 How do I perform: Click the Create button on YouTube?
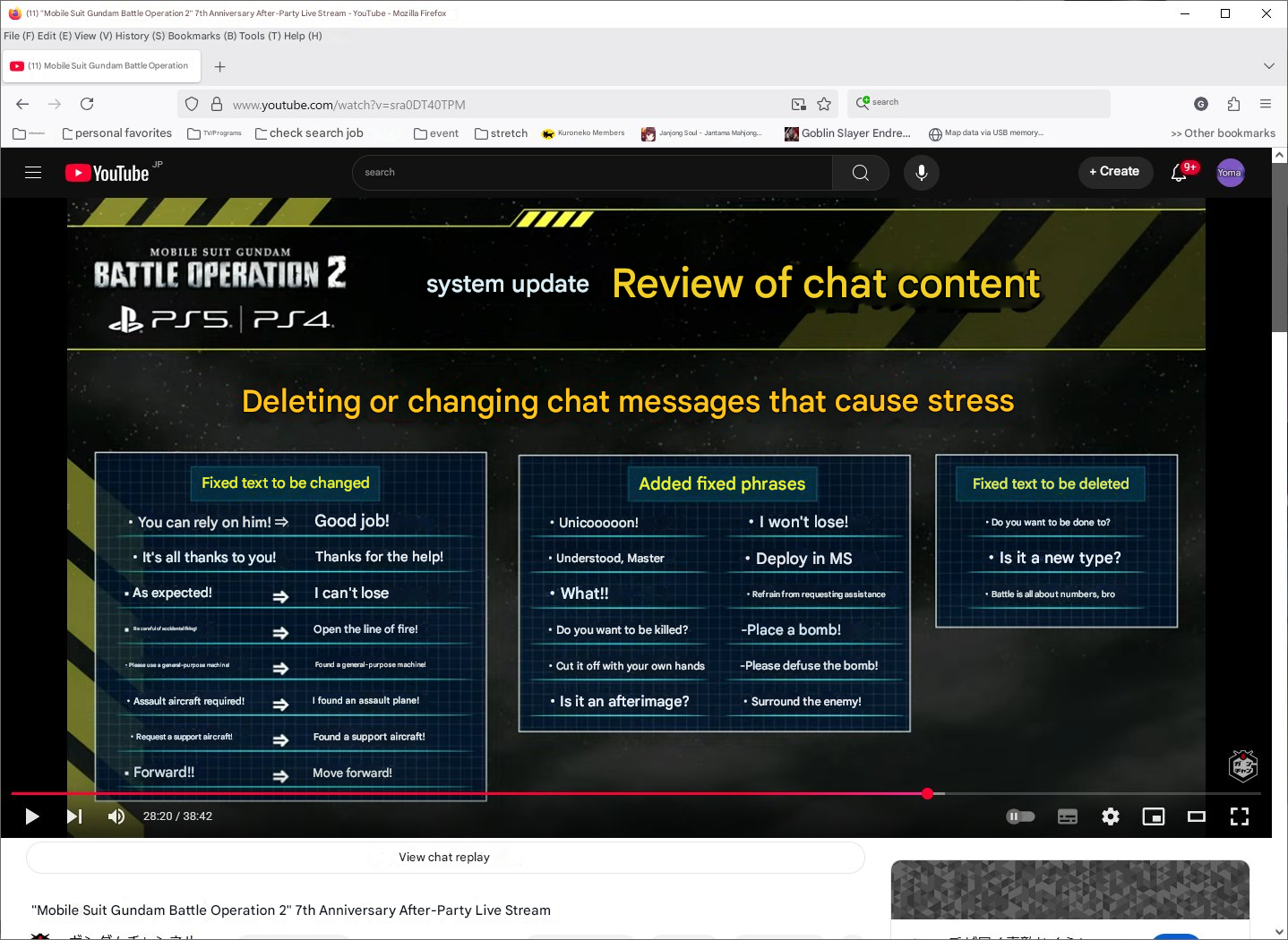click(x=1114, y=172)
